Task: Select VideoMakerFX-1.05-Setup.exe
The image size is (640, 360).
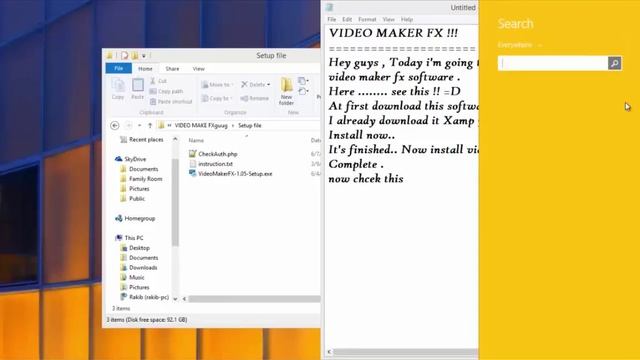Action: tap(231, 173)
